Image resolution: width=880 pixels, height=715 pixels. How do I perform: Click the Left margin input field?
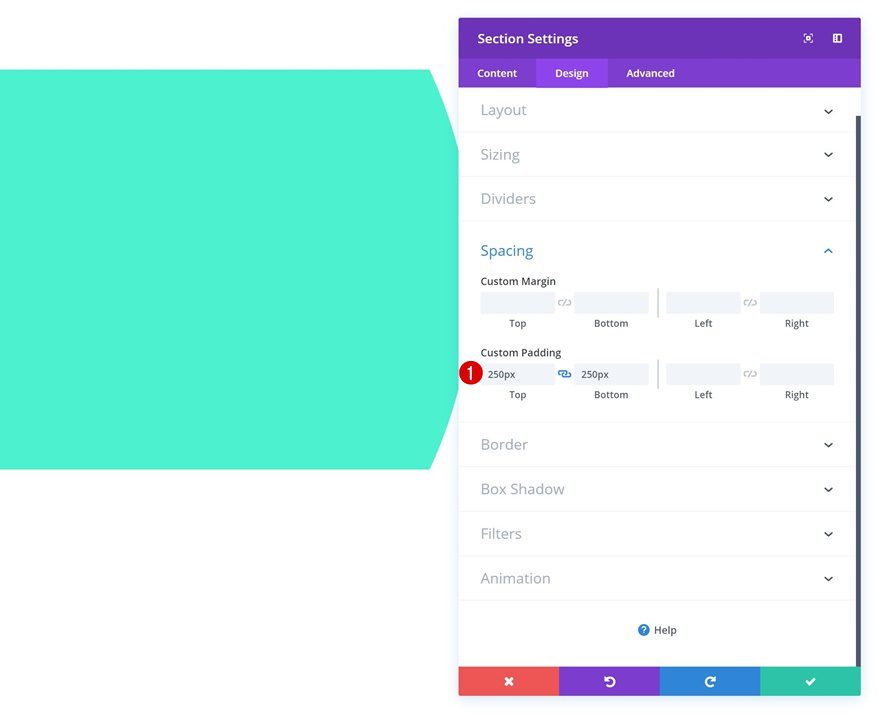coord(702,302)
